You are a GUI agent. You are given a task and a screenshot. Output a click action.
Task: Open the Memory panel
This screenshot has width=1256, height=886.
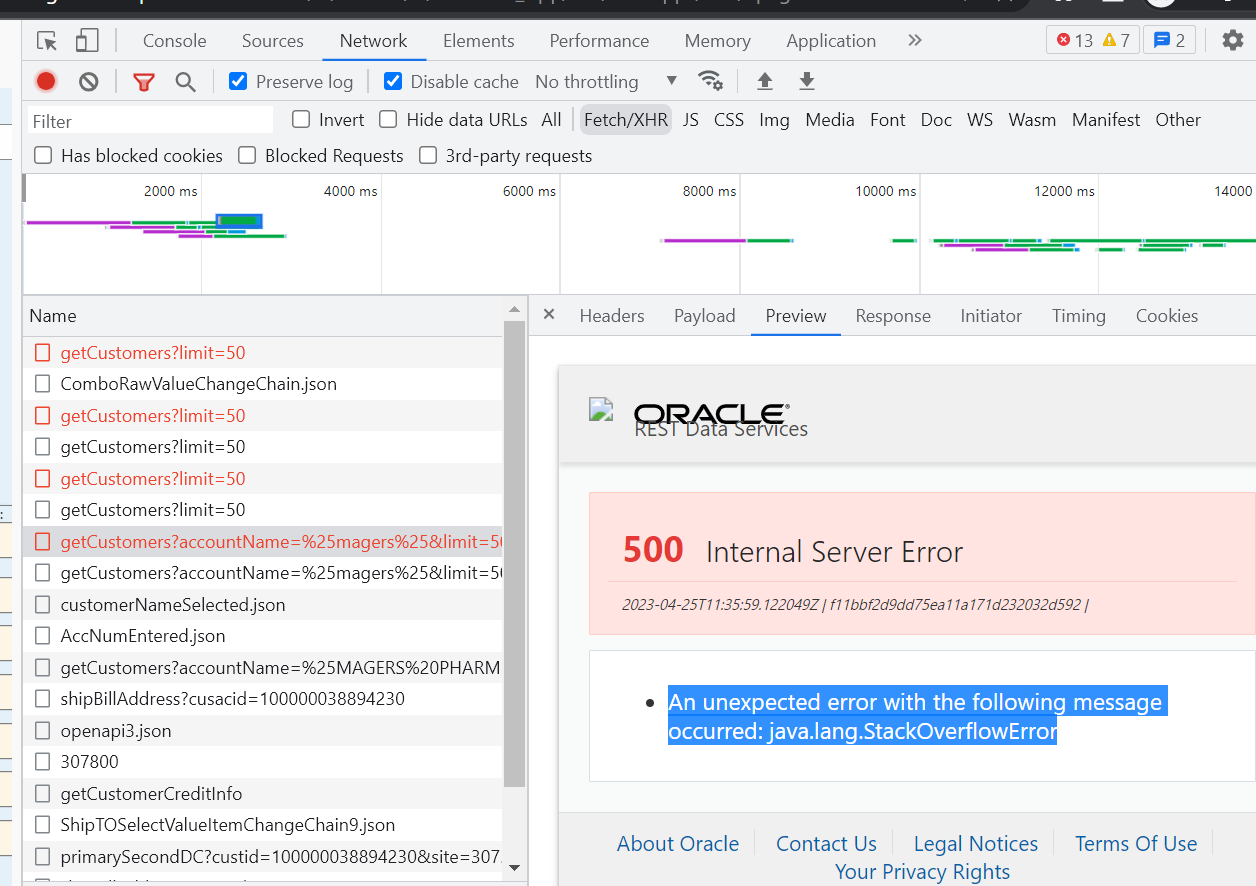tap(717, 40)
